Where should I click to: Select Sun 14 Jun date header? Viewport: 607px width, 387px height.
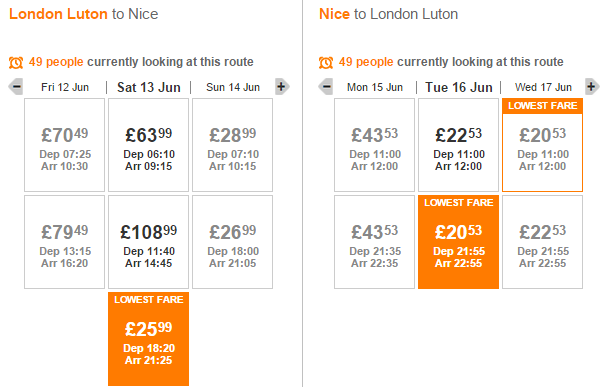(x=233, y=87)
